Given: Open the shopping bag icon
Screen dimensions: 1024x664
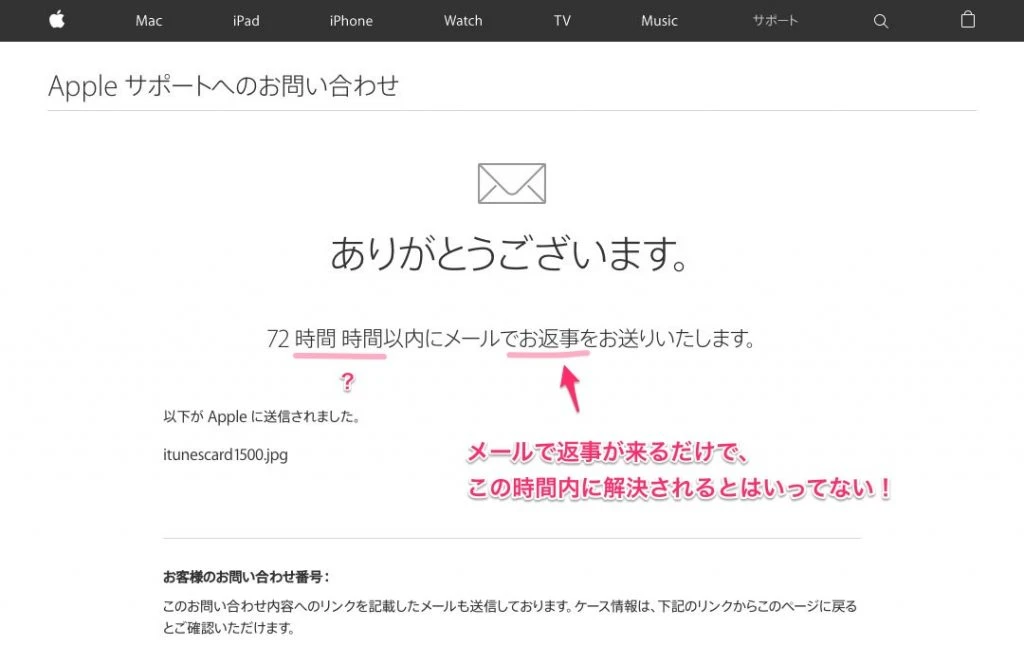Looking at the screenshot, I should tap(967, 20).
